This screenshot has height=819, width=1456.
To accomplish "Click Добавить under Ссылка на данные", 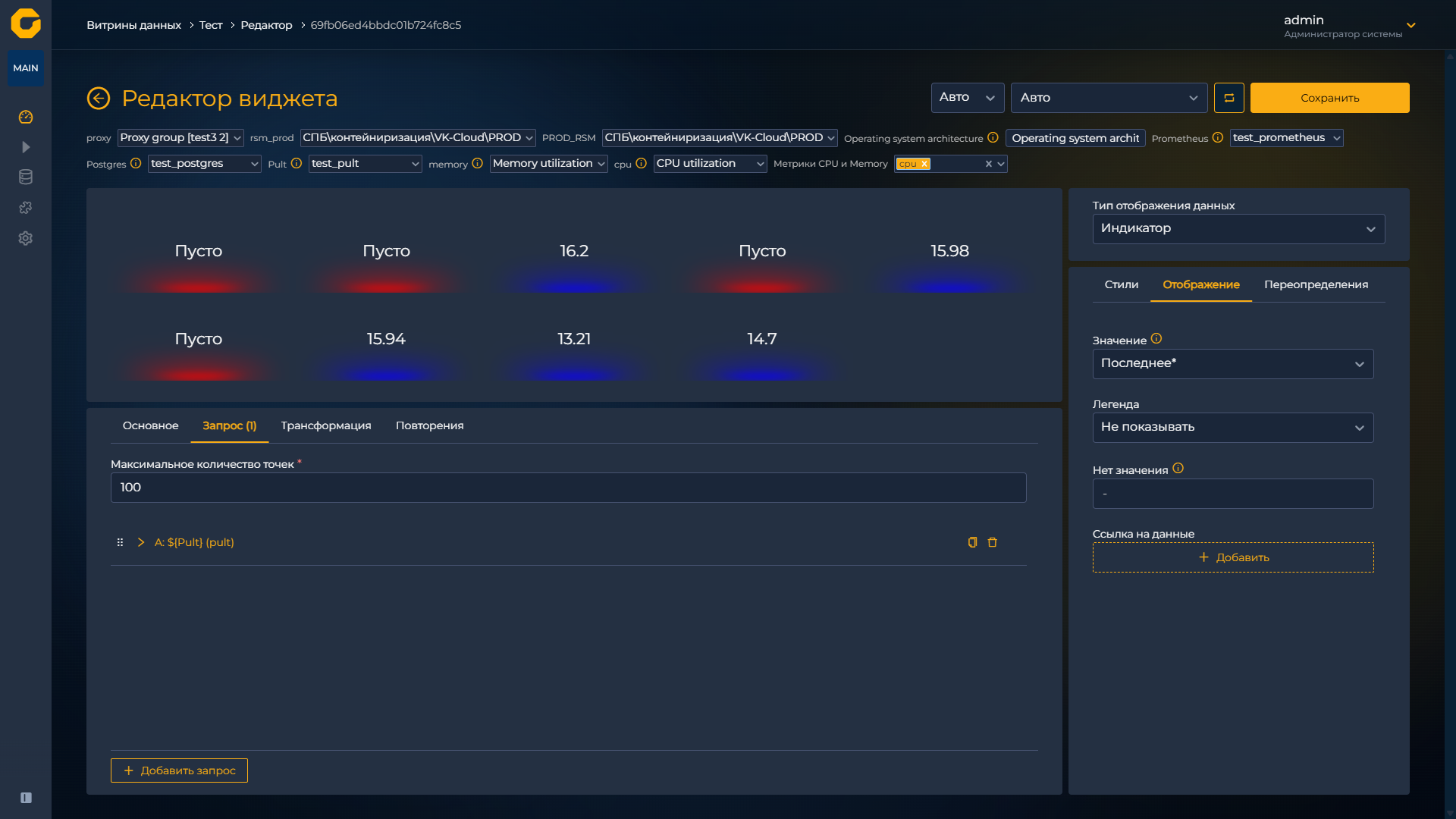I will [x=1232, y=557].
